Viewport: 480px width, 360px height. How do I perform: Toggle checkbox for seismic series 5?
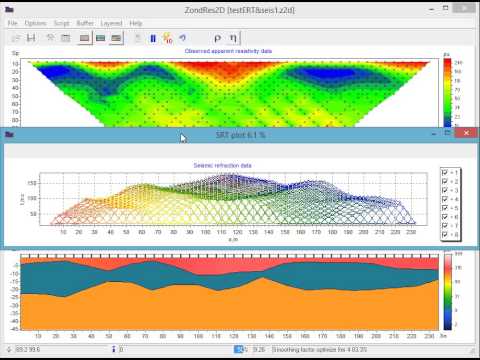click(445, 208)
